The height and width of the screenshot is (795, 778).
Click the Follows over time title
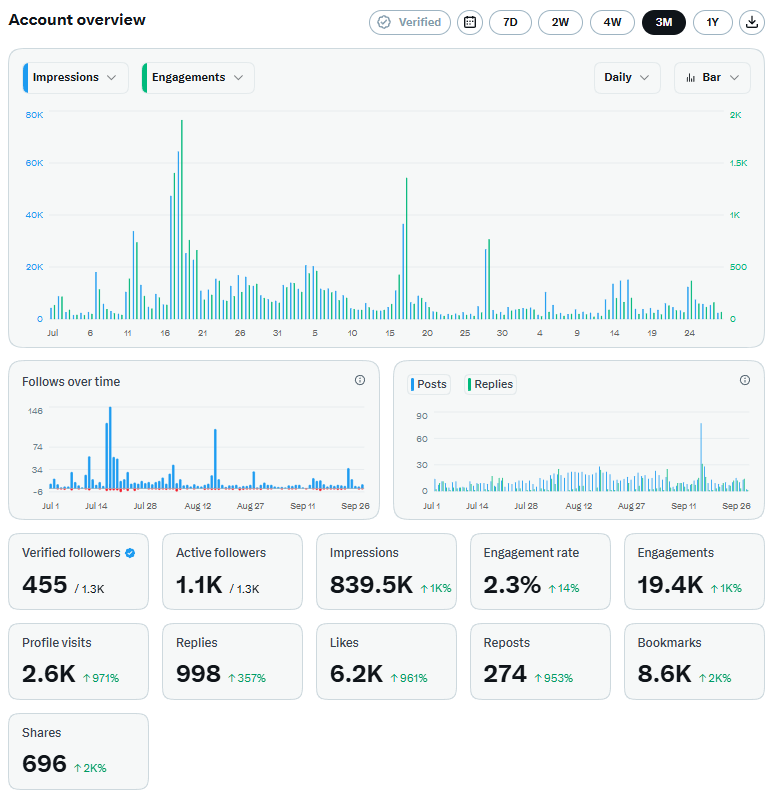click(71, 382)
